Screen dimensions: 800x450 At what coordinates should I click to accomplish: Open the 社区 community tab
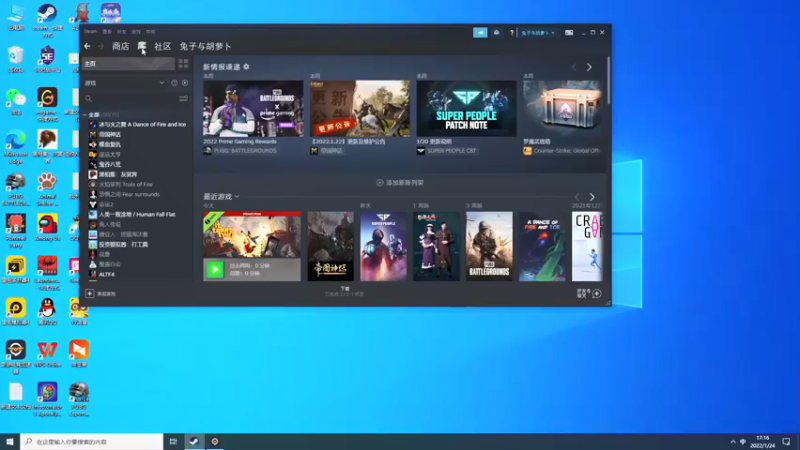click(x=163, y=46)
